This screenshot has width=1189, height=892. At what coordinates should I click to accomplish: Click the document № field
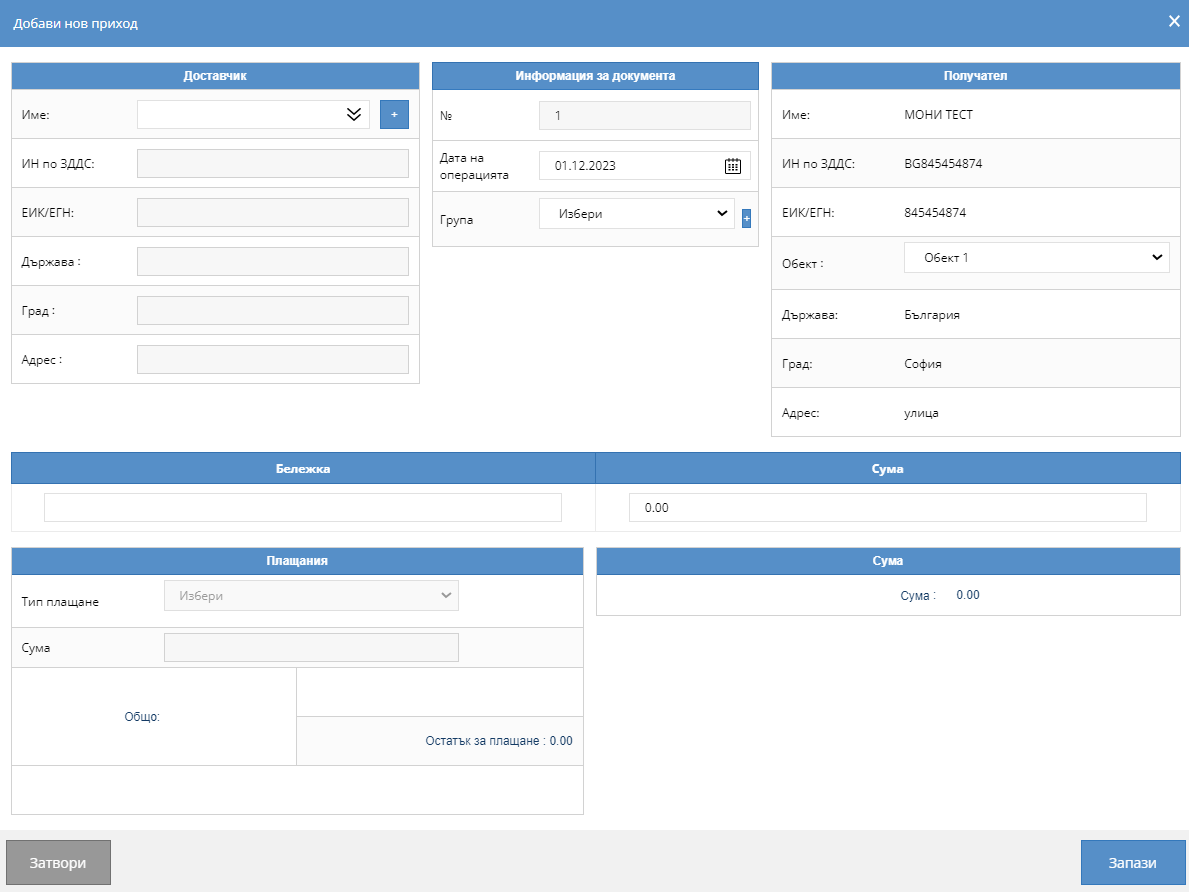pyautogui.click(x=645, y=116)
